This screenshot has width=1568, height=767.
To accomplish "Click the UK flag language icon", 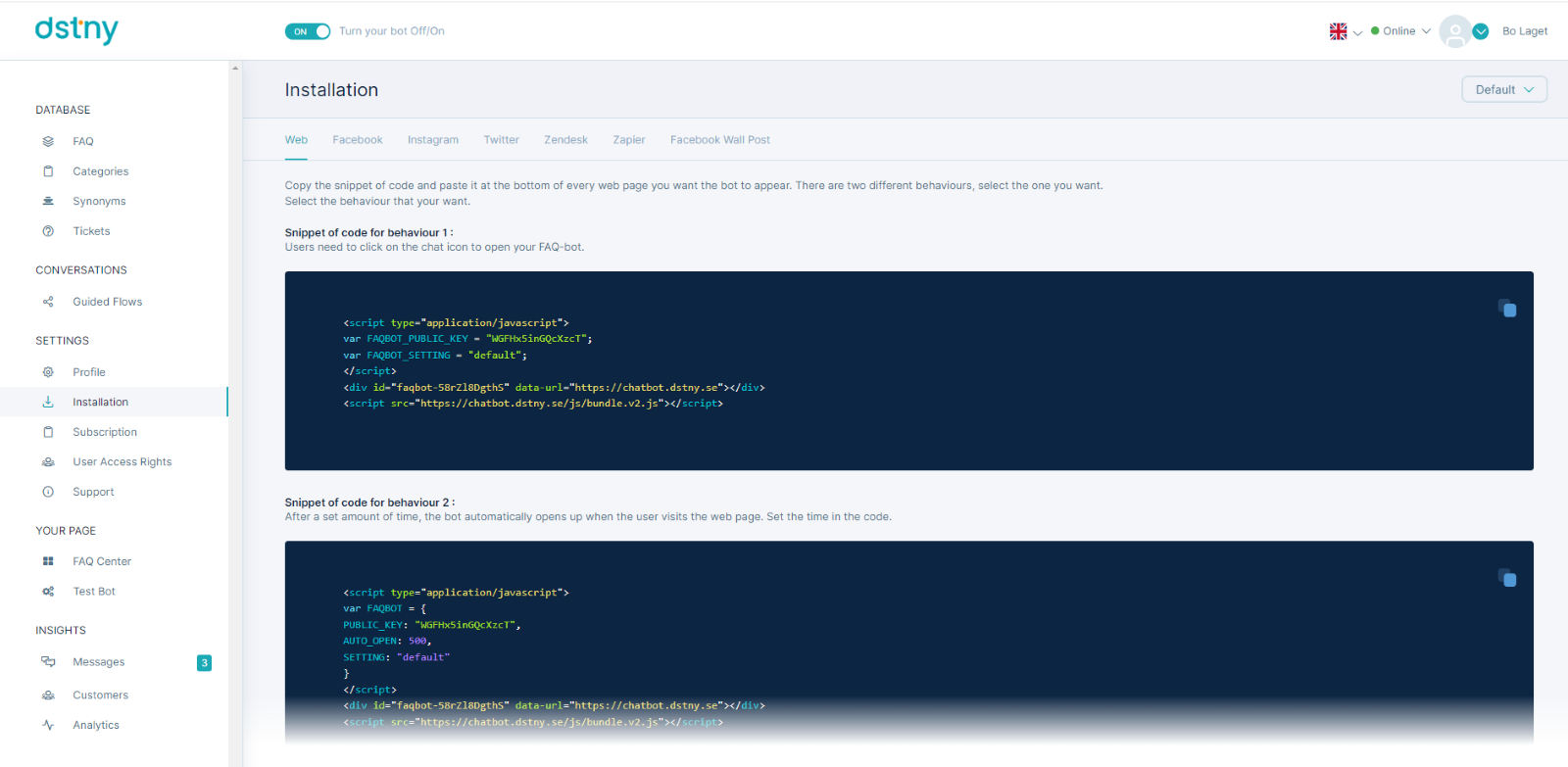I will (x=1338, y=31).
